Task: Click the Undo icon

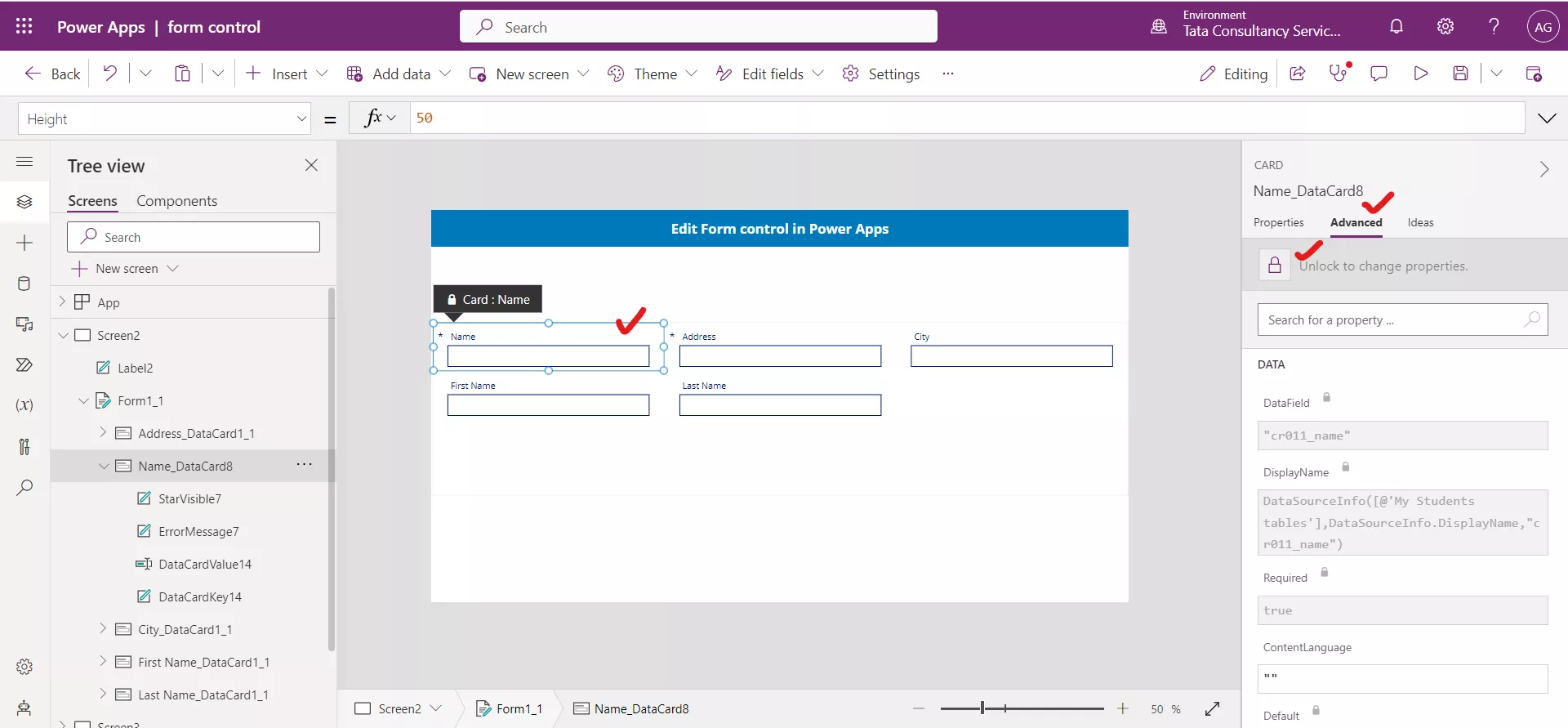Action: tap(110, 73)
